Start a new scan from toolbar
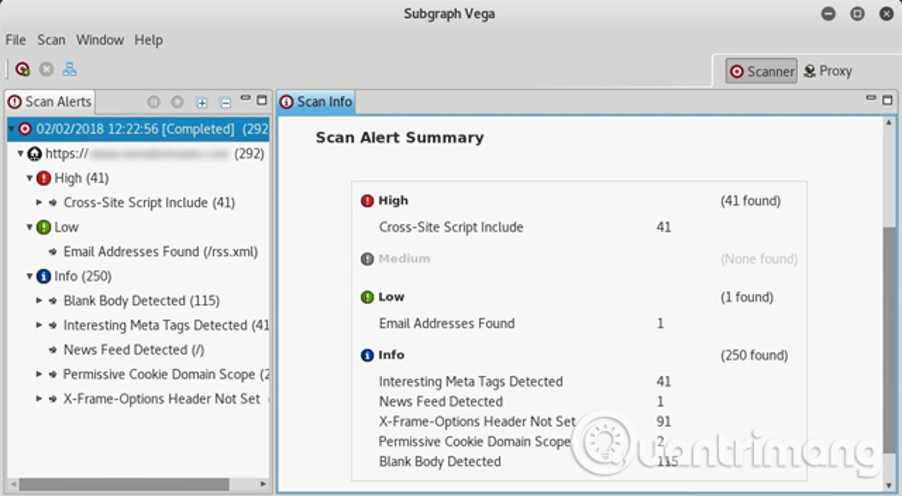 pos(22,69)
